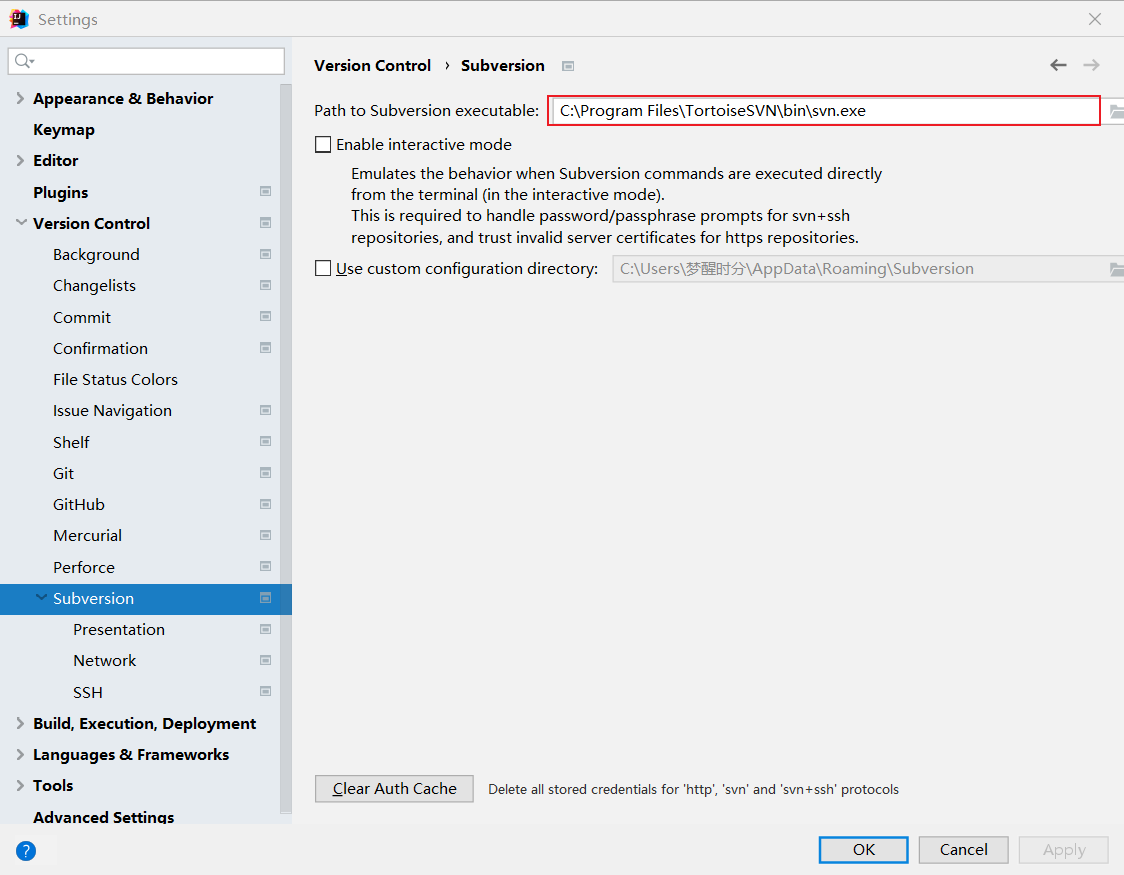The image size is (1124, 875).
Task: Click the project-level icon beside Commit
Action: pyautogui.click(x=265, y=317)
